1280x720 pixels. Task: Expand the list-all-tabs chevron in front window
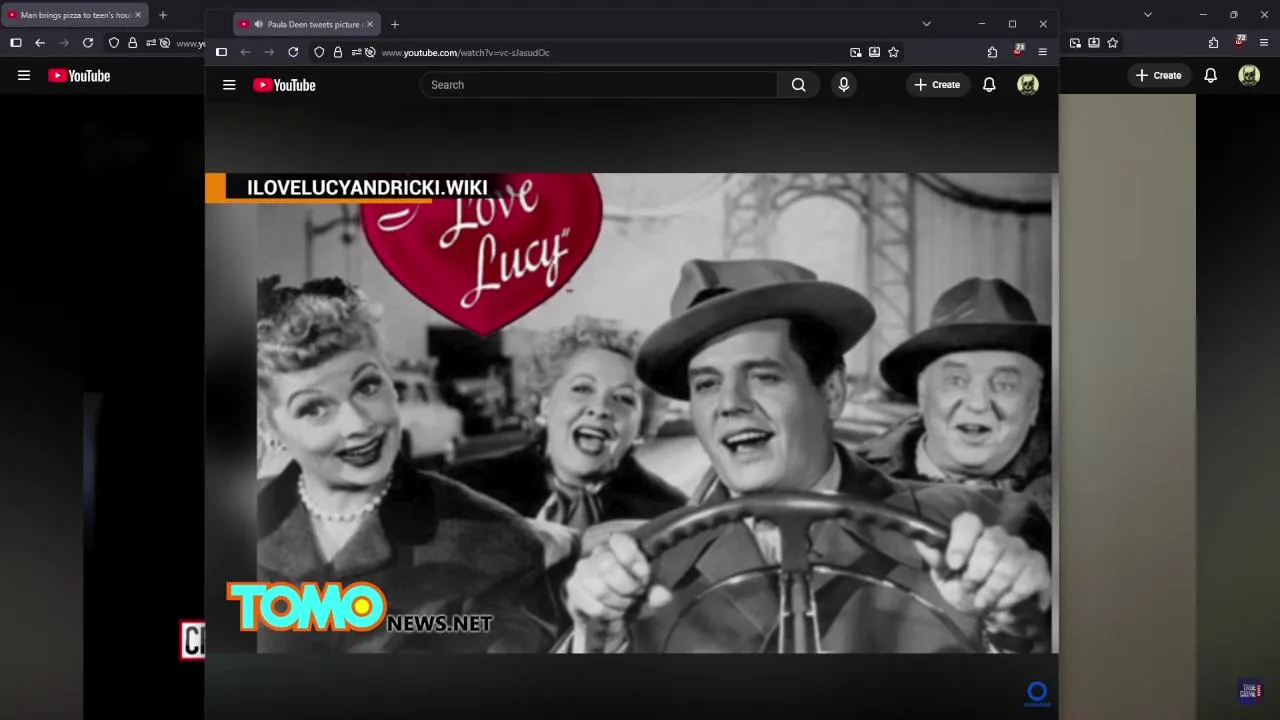click(926, 24)
